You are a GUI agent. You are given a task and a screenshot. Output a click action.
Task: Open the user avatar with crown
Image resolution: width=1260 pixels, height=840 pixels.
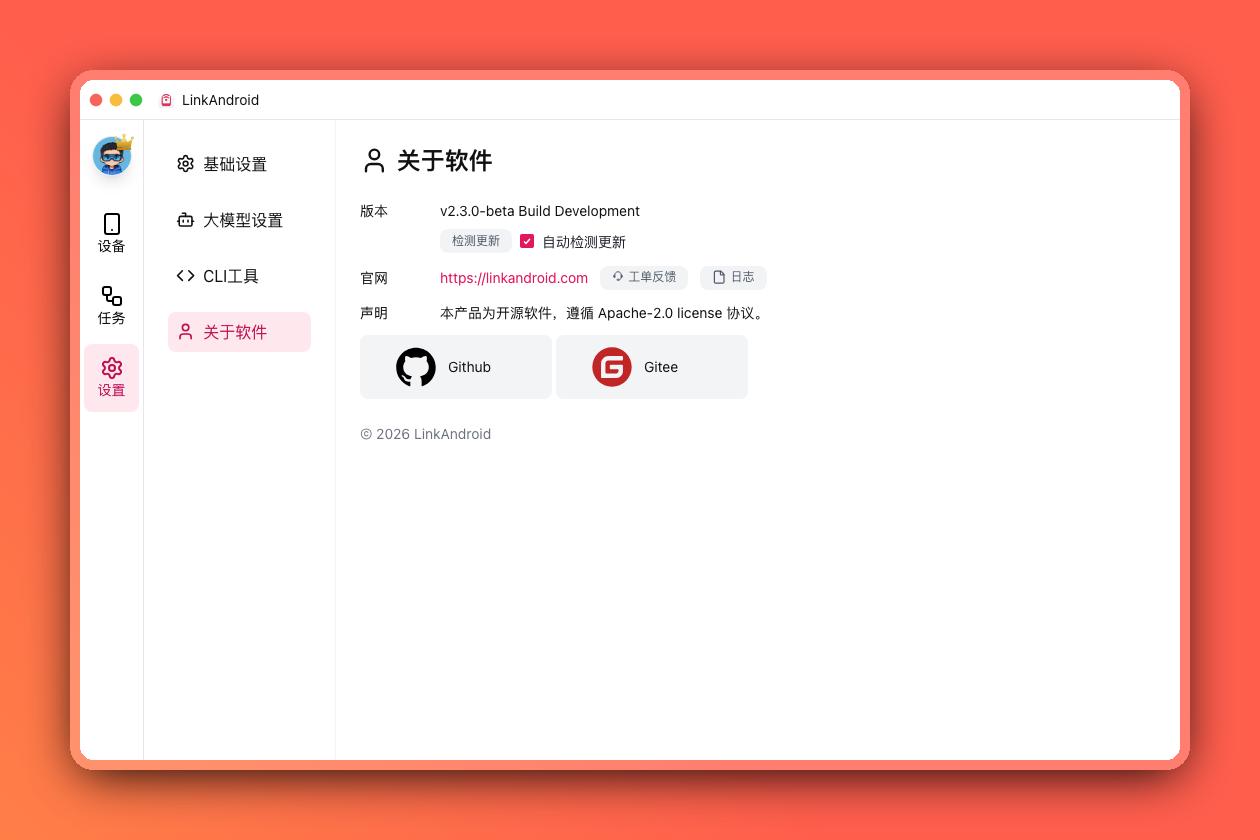[112, 156]
